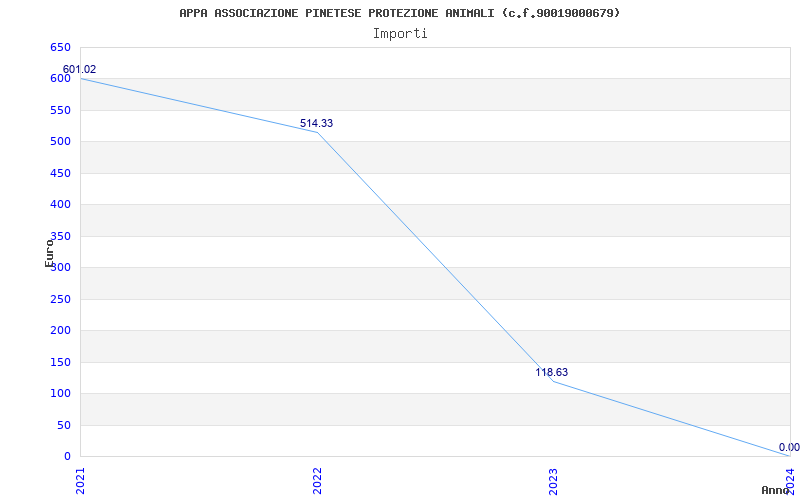Click the 650 y-axis tick label
This screenshot has height=500, width=800.
coord(60,47)
